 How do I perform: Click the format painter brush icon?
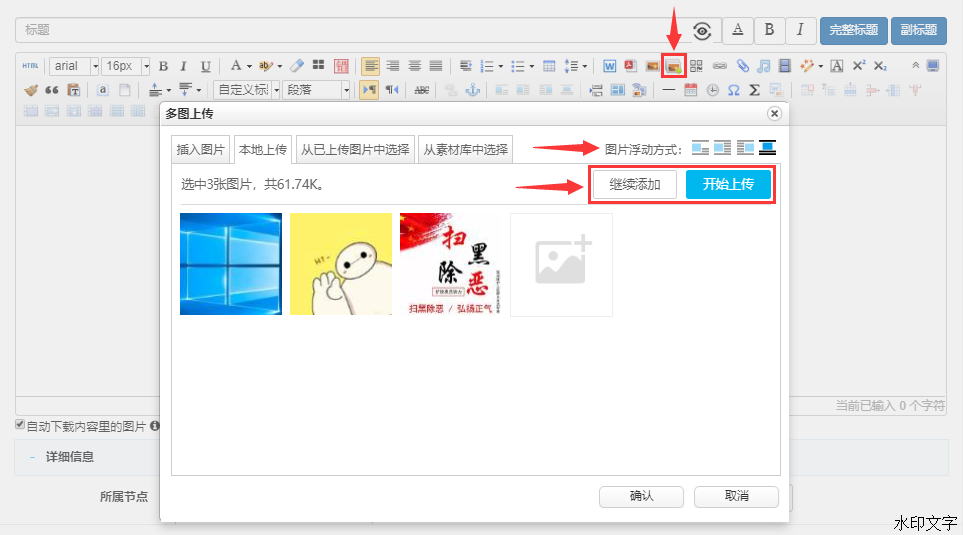[x=31, y=90]
